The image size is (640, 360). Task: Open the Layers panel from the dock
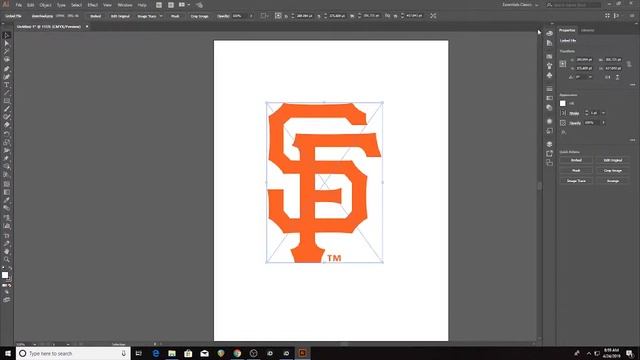[x=549, y=144]
